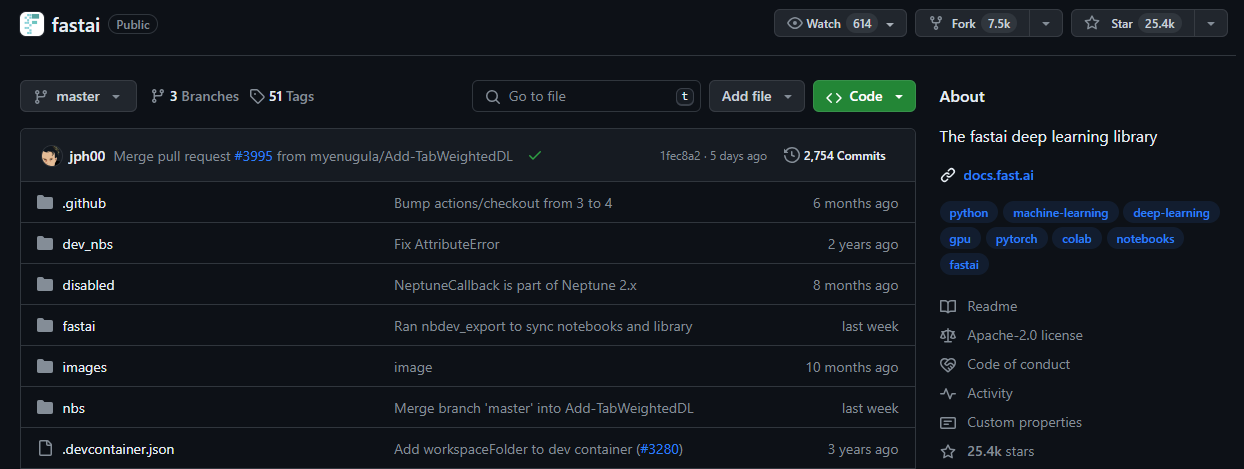
Task: Open 'Merge branch master into Add-TabWeightedDL' commit
Action: coord(544,408)
